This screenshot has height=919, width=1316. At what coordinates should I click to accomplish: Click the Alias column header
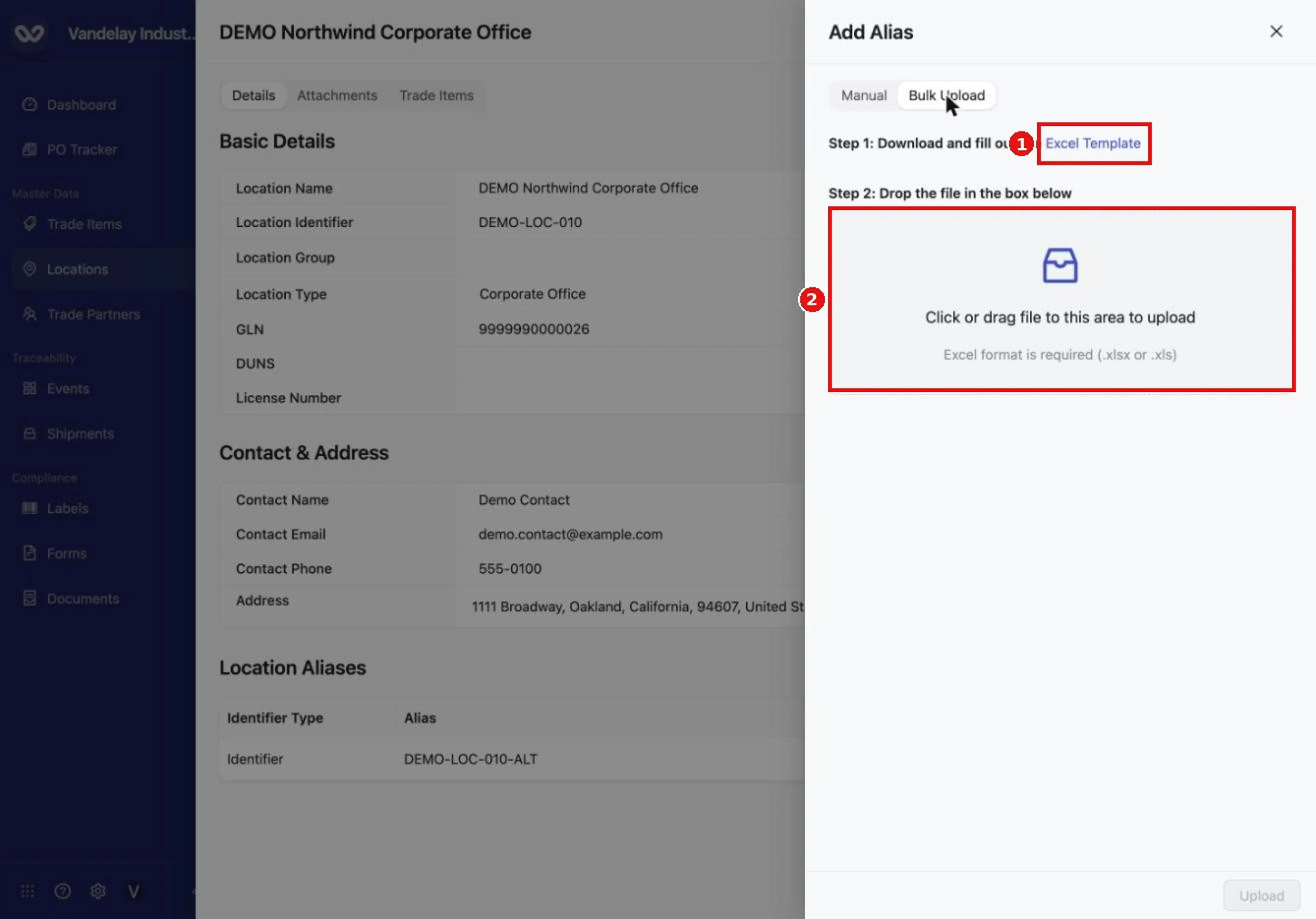tap(419, 718)
